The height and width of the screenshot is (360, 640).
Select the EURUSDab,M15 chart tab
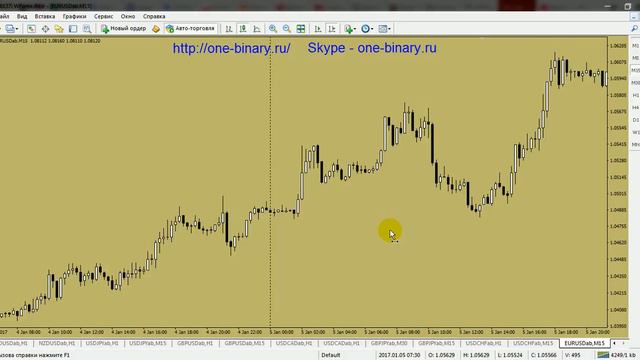584,343
